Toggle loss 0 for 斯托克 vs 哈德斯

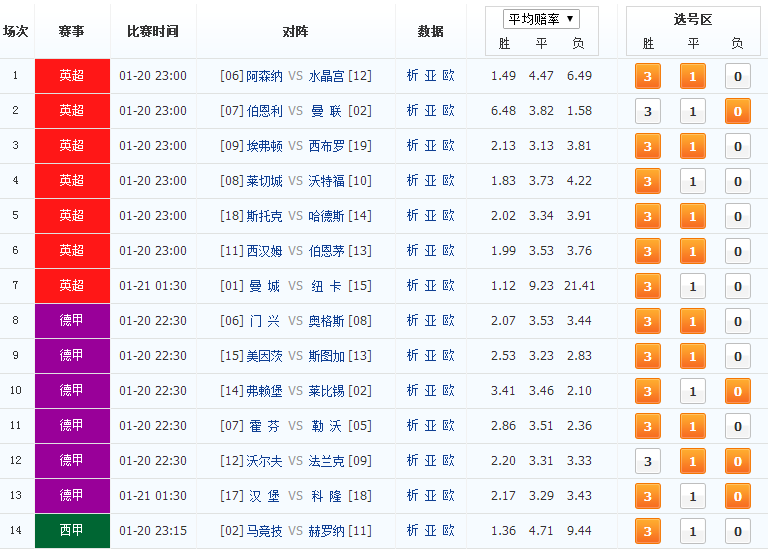coord(738,216)
